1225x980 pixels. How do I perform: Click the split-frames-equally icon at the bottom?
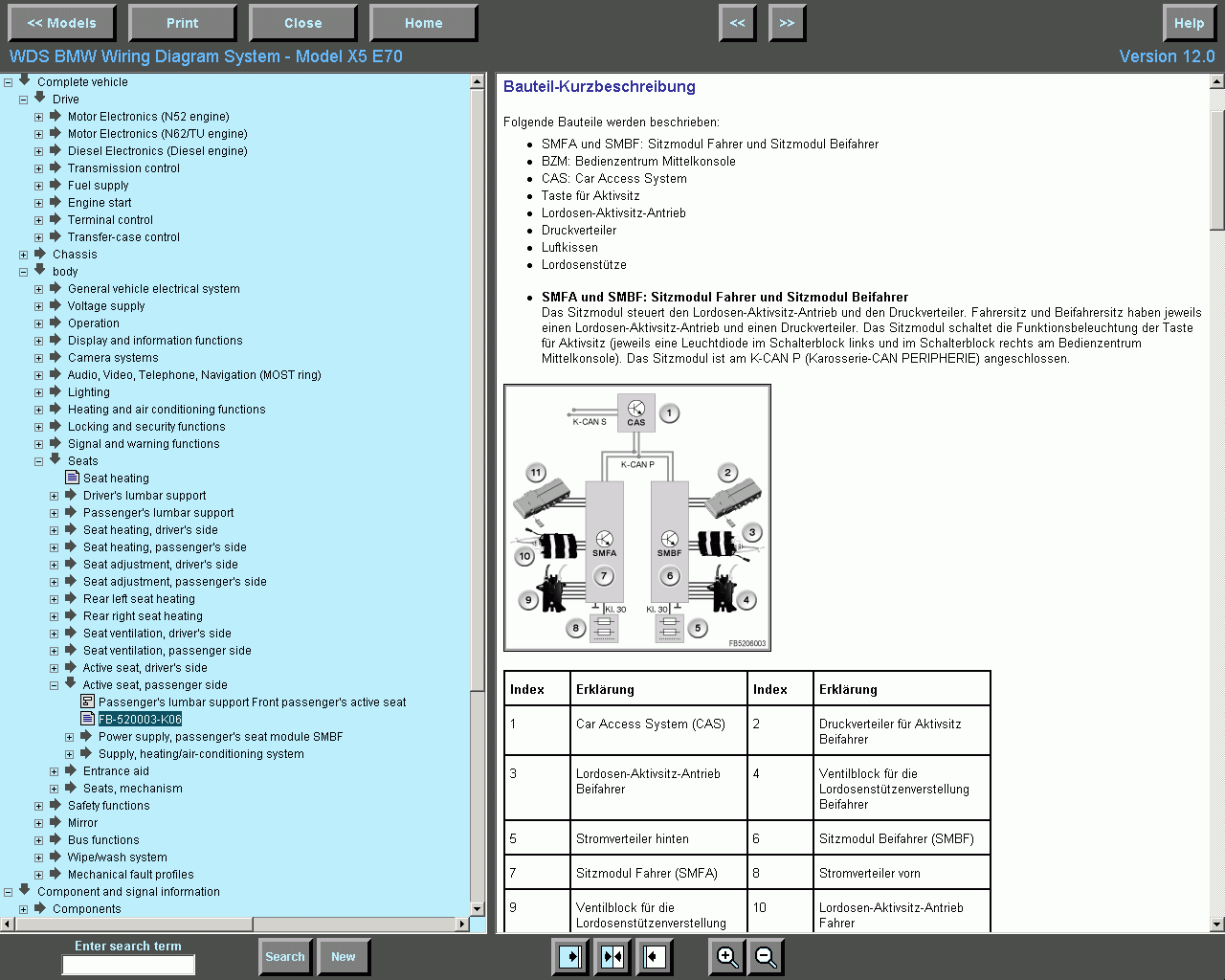[x=612, y=956]
